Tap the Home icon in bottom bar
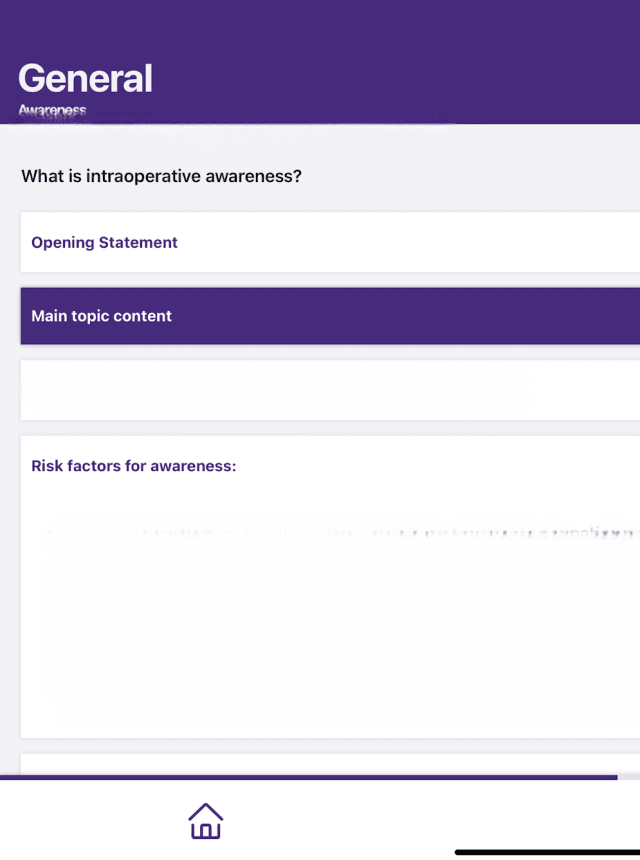 pos(205,821)
